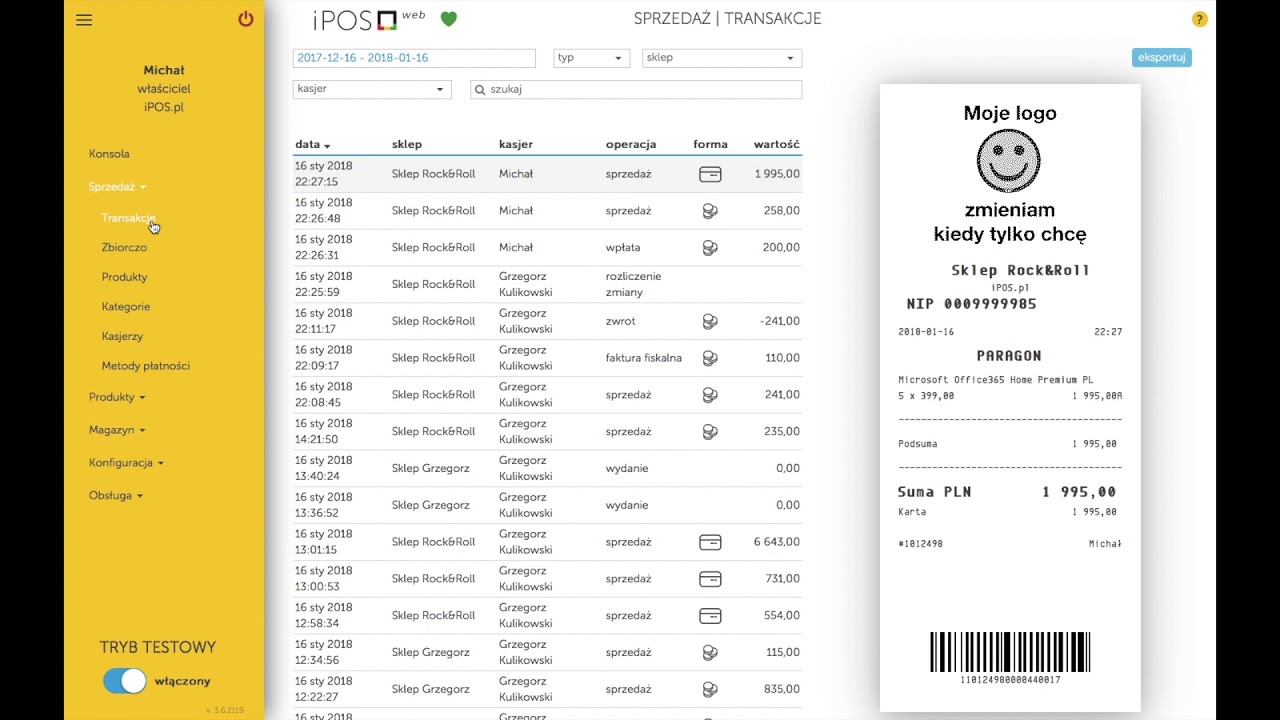This screenshot has height=720, width=1280.
Task: Click the power logout icon
Action: [x=245, y=19]
